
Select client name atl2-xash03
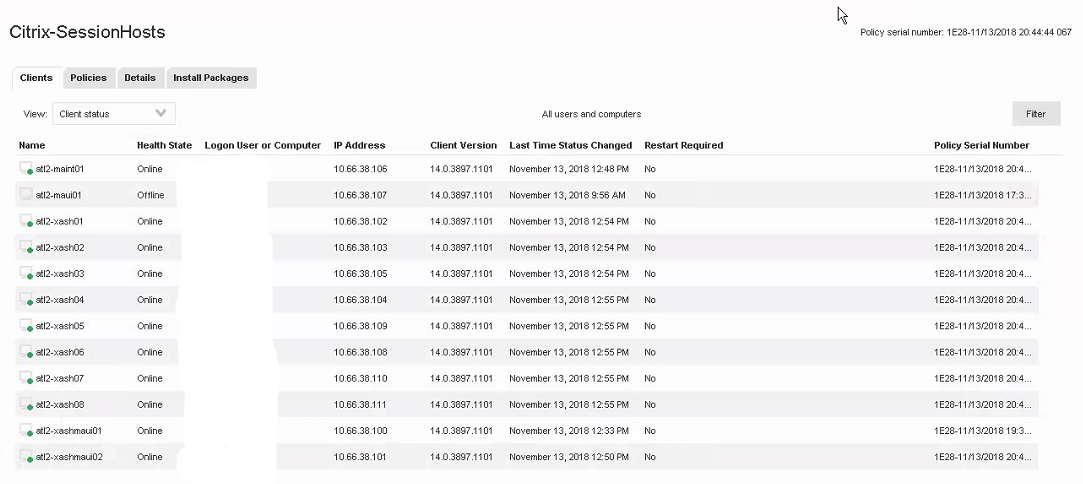click(60, 274)
